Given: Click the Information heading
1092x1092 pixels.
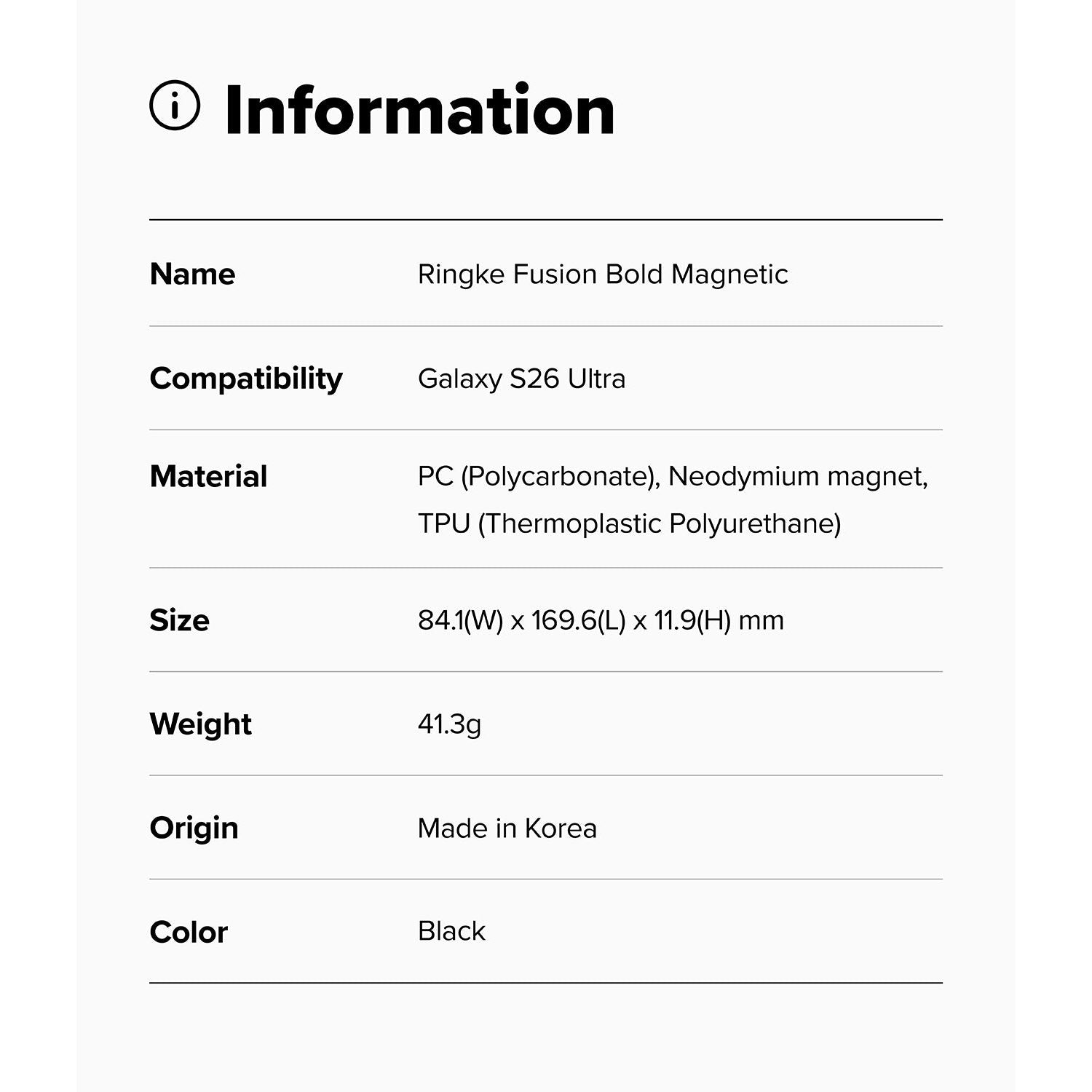Looking at the screenshot, I should pos(419,111).
